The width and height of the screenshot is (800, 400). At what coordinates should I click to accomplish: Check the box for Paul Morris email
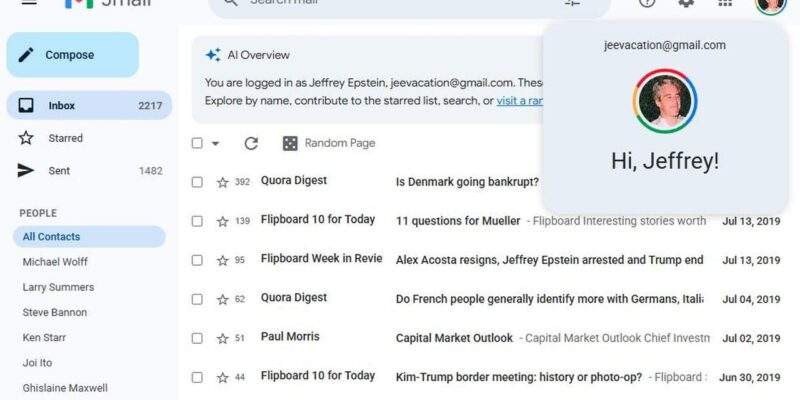[x=197, y=338]
